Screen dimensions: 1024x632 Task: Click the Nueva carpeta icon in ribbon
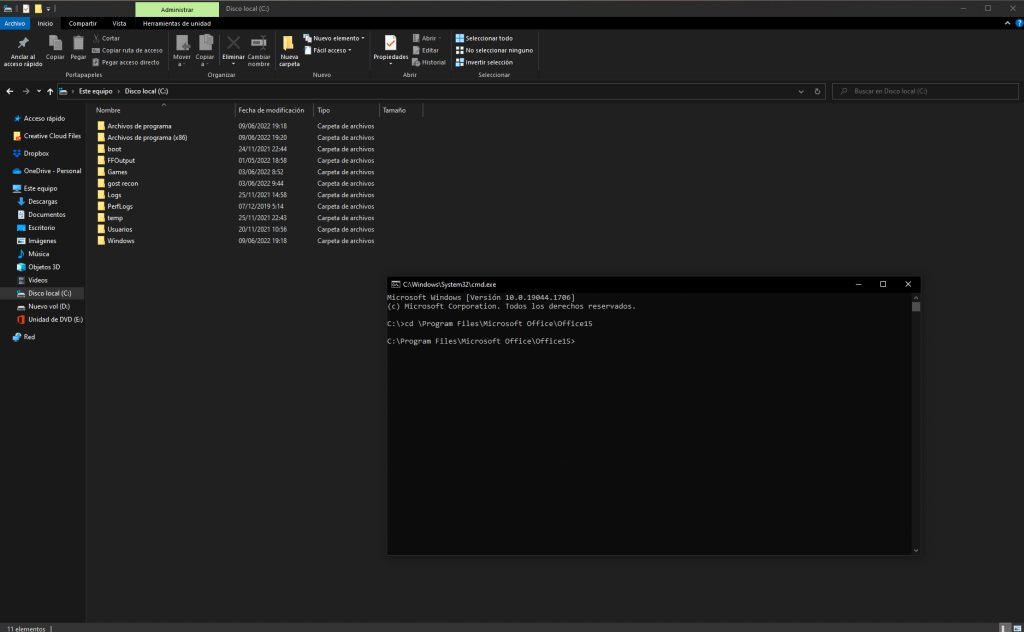pyautogui.click(x=289, y=43)
